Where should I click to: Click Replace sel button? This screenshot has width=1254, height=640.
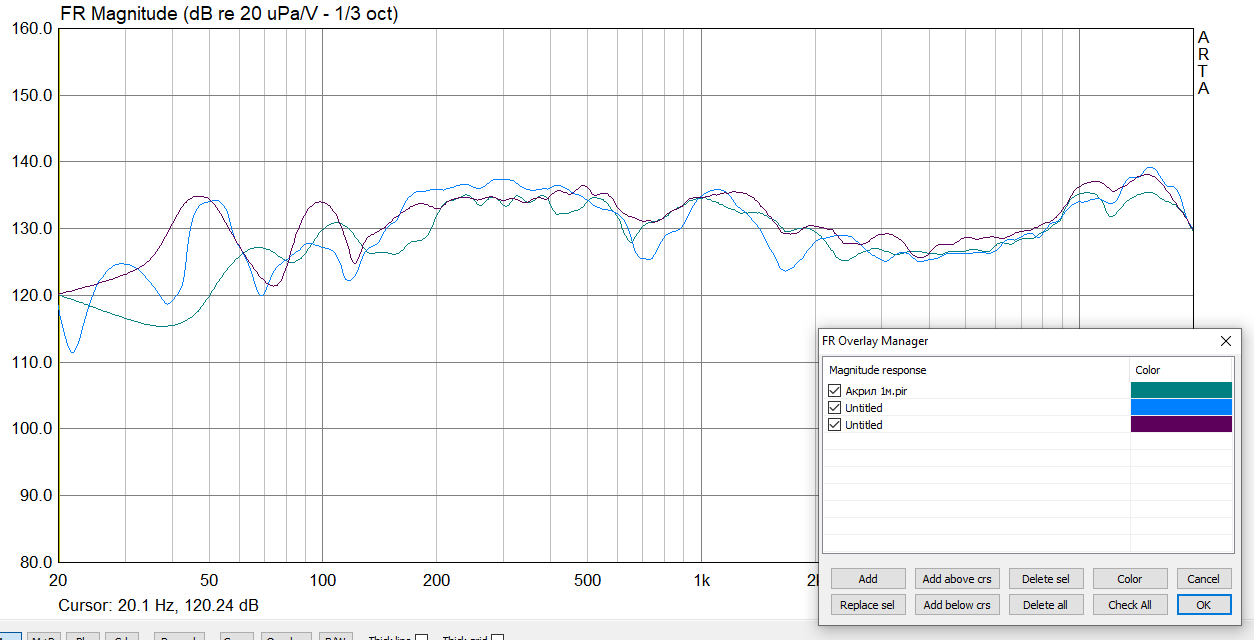pyautogui.click(x=868, y=605)
